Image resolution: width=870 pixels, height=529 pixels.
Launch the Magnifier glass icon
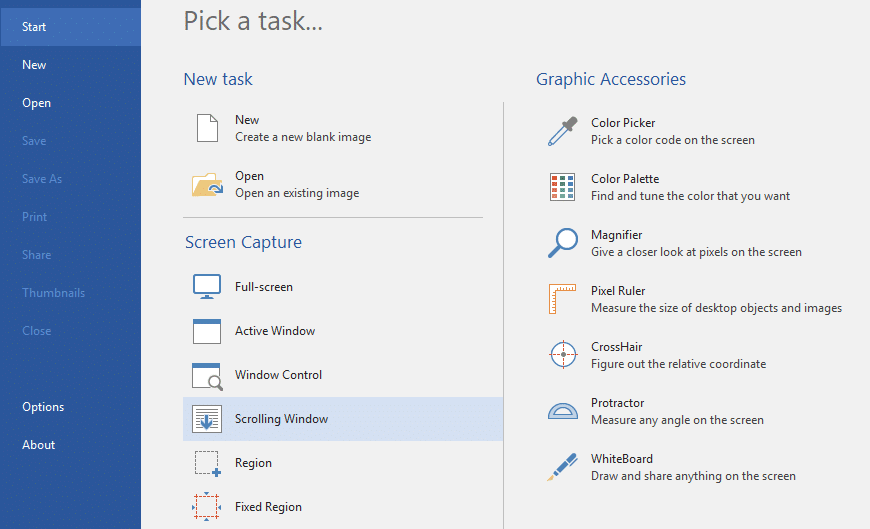pos(563,243)
